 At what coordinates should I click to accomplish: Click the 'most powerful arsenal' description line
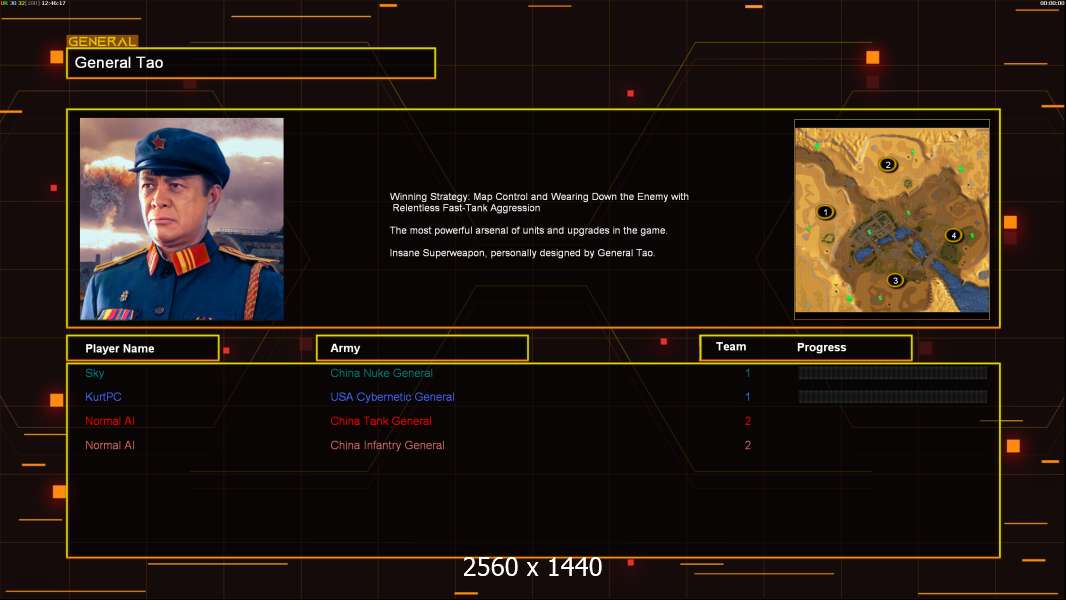pos(528,230)
